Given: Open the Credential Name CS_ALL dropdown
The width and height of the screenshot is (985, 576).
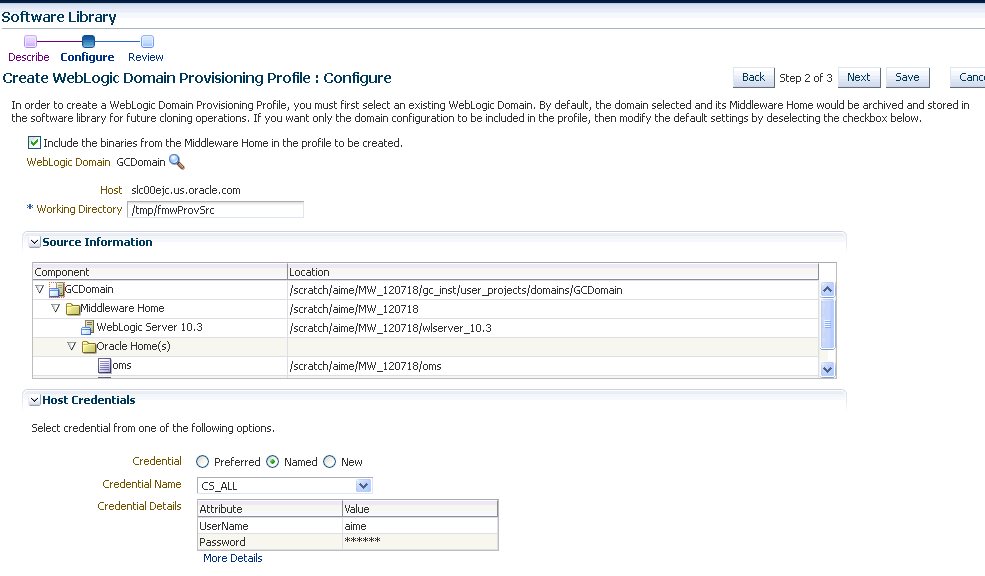Looking at the screenshot, I should [x=363, y=486].
